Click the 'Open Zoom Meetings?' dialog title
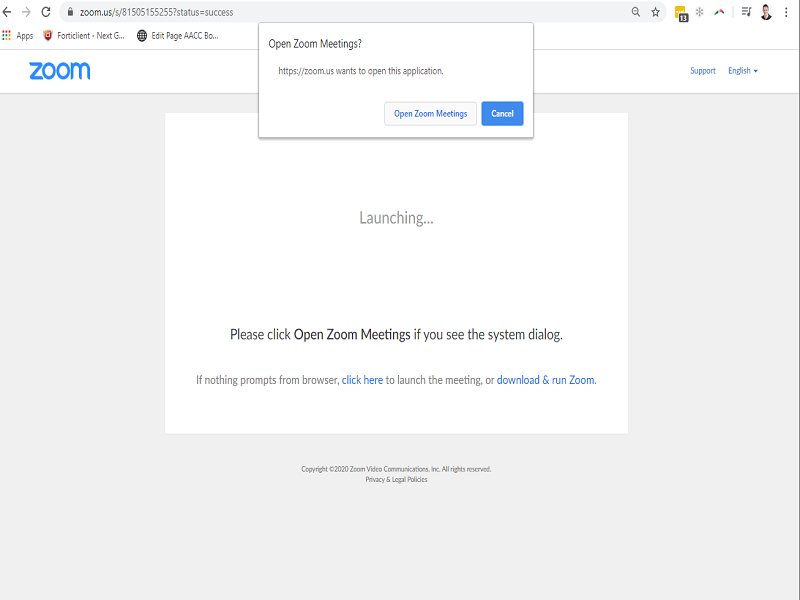800x600 pixels. [315, 44]
